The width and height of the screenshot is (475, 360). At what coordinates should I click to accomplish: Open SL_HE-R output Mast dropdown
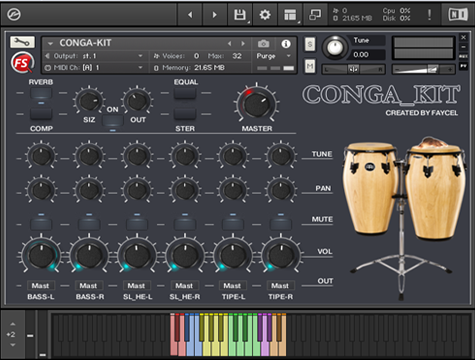184,286
